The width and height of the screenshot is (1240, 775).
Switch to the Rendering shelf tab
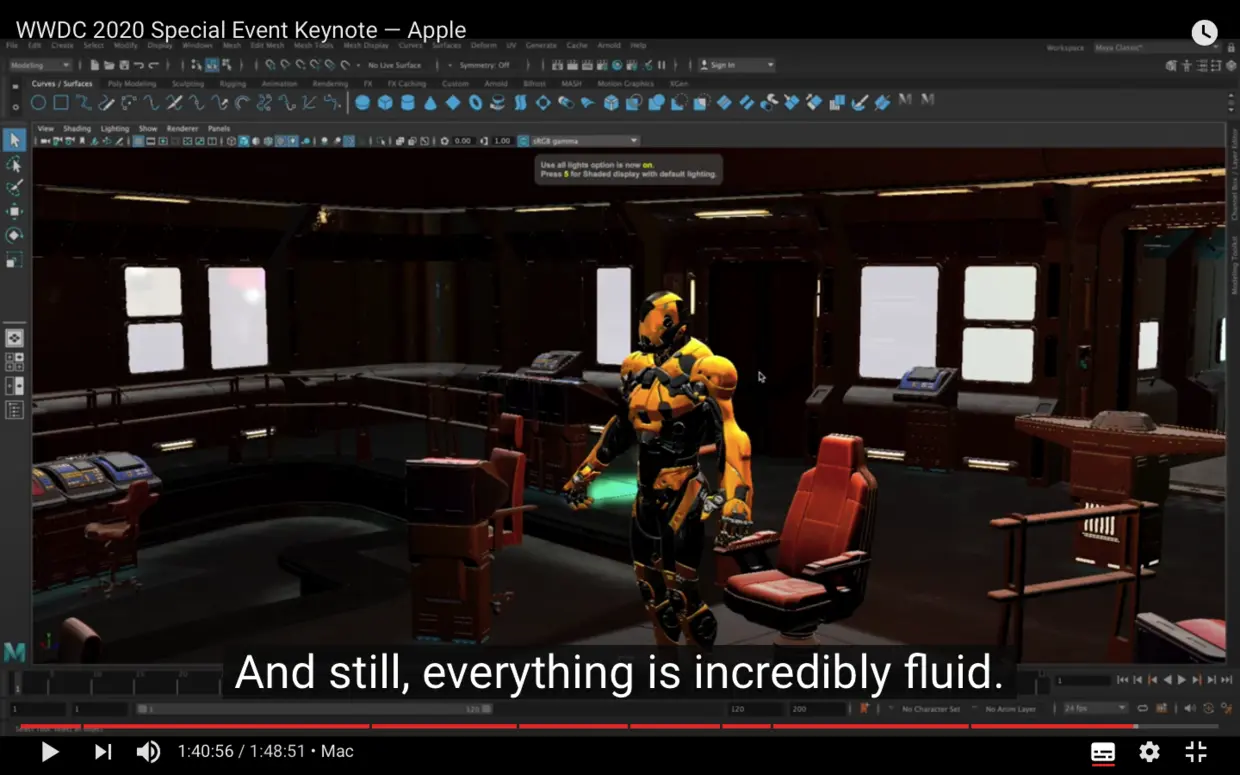click(330, 84)
